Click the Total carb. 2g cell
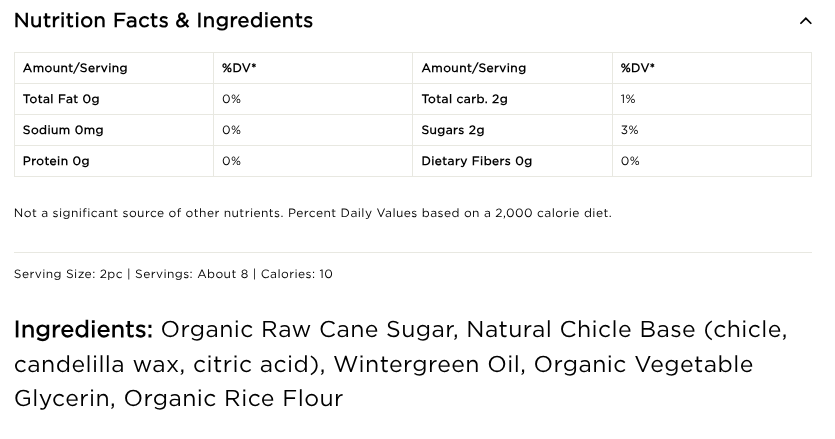Viewport: 835px width, 439px height. point(465,99)
